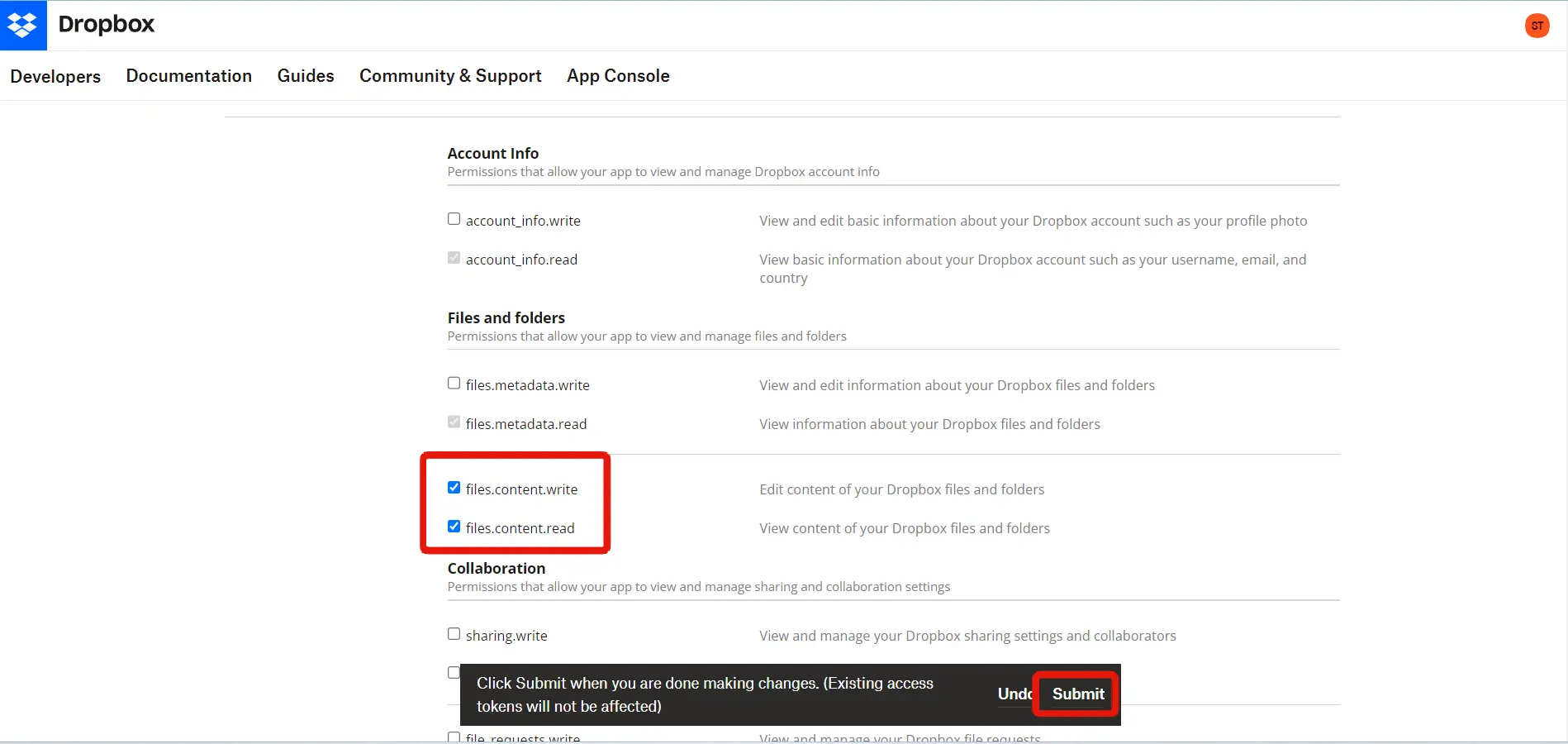
Task: Click the Dropbox wordmark in header
Action: [x=107, y=25]
